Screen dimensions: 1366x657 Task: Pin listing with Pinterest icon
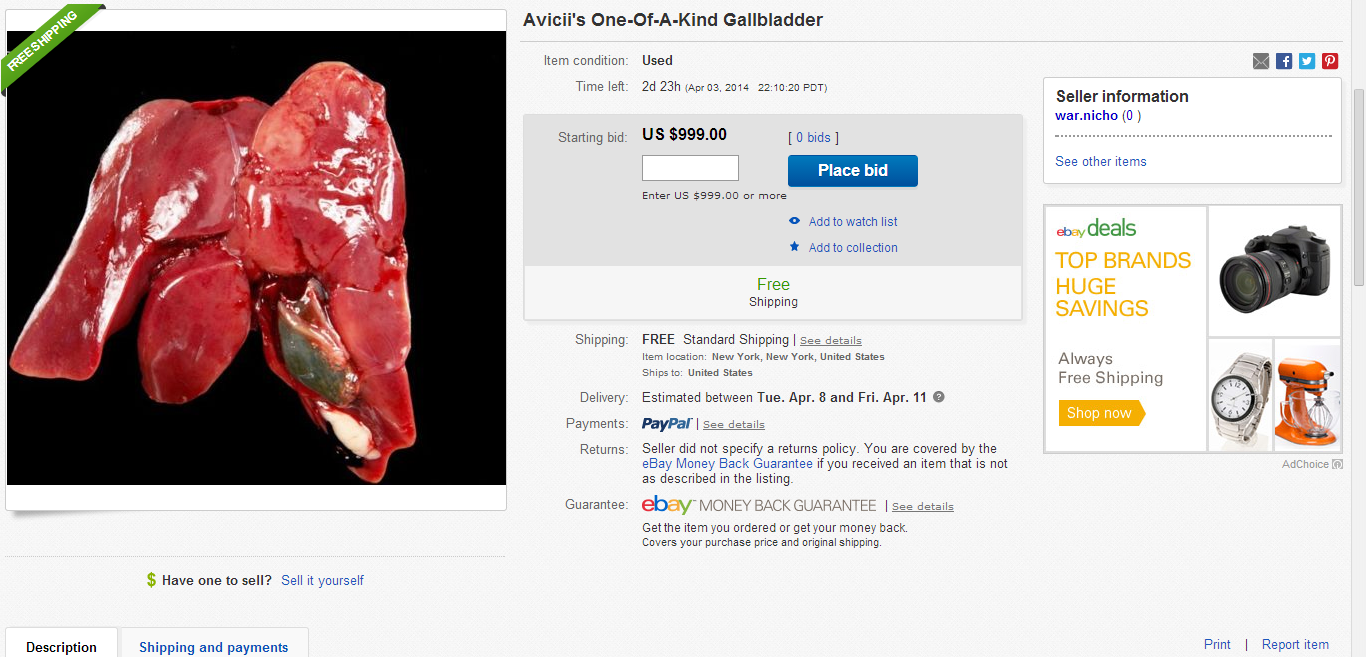tap(1330, 61)
